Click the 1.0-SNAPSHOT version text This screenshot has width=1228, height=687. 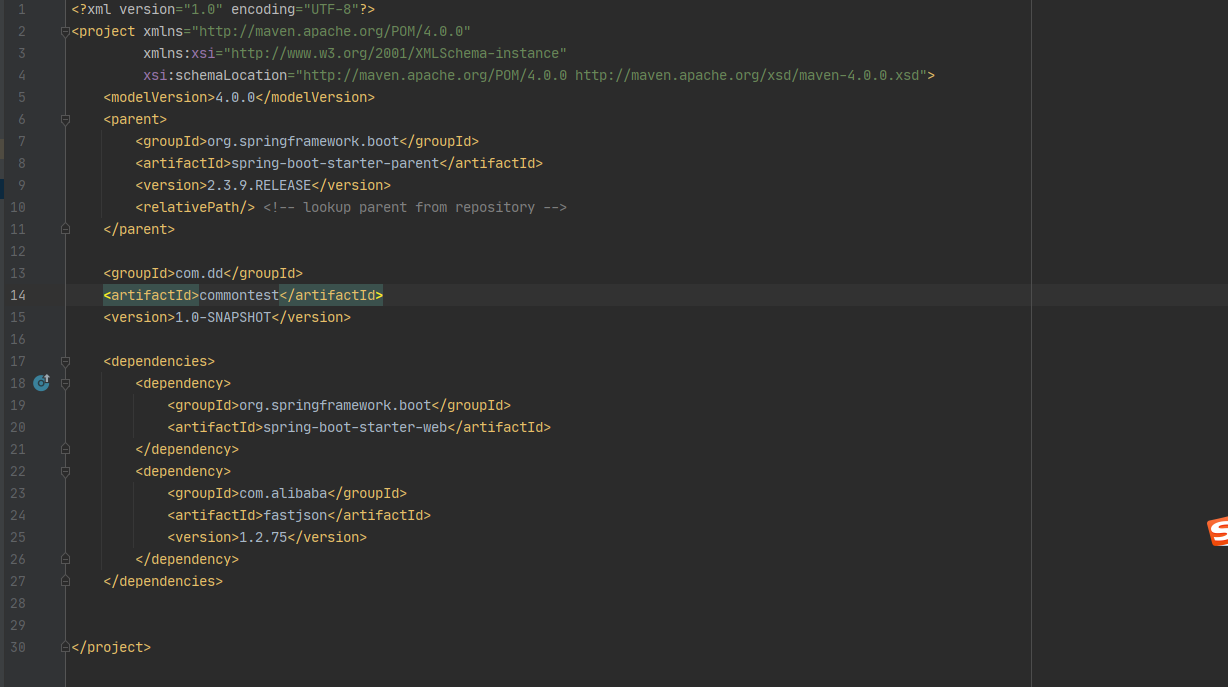click(x=223, y=317)
